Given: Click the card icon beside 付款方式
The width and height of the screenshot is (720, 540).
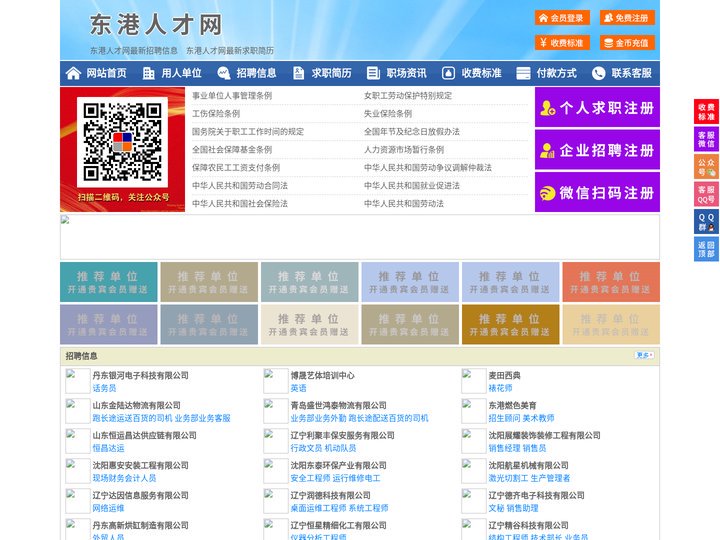Looking at the screenshot, I should 523,73.
